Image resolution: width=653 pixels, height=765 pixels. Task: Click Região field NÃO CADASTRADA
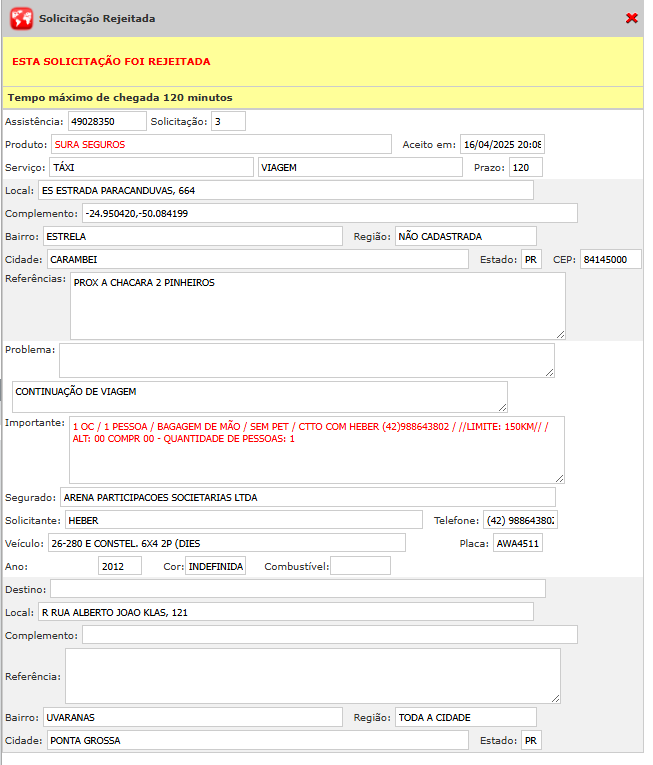tap(466, 236)
